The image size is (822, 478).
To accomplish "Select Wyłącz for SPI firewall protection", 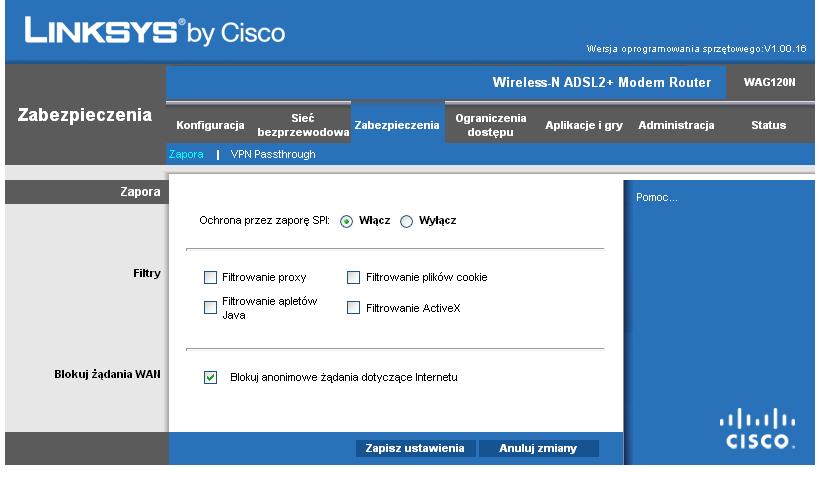I will click(406, 221).
